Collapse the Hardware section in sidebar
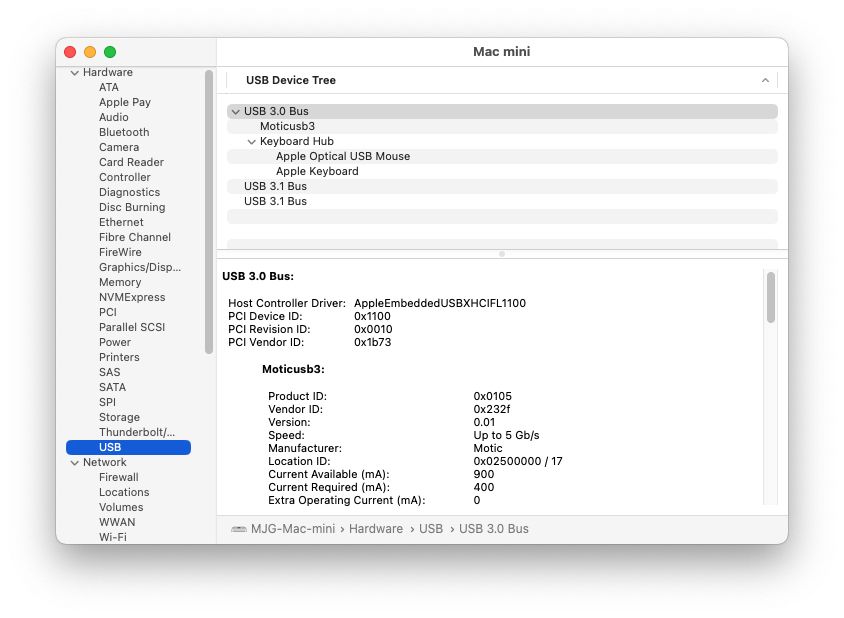844x618 pixels. [75, 73]
